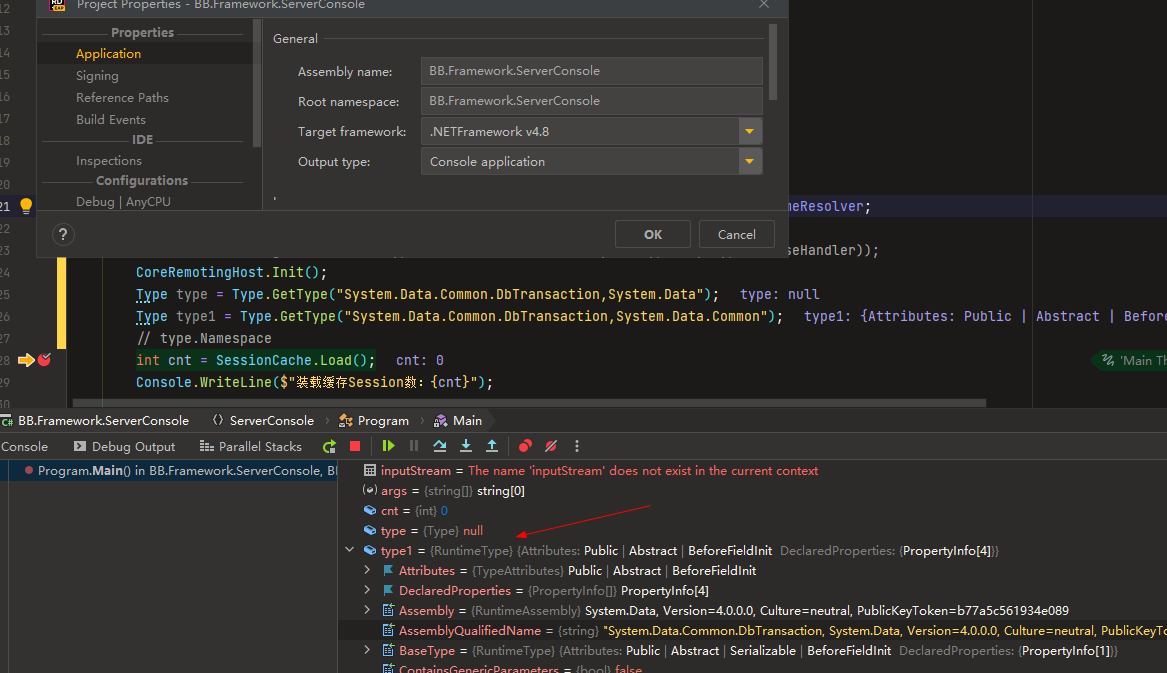Click BB.Framework.ServerConsole breadcrumb
1167x673 pixels.
click(96, 421)
